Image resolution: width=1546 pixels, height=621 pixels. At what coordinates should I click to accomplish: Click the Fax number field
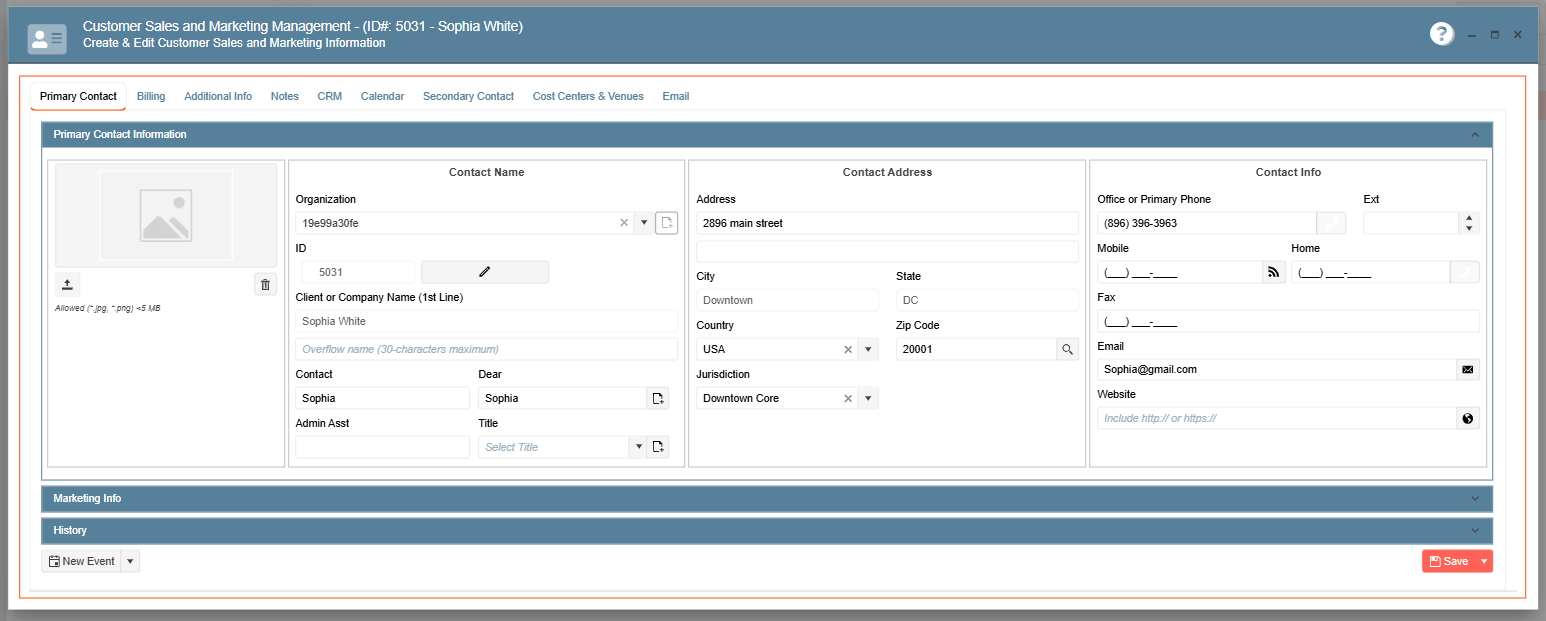point(1288,321)
